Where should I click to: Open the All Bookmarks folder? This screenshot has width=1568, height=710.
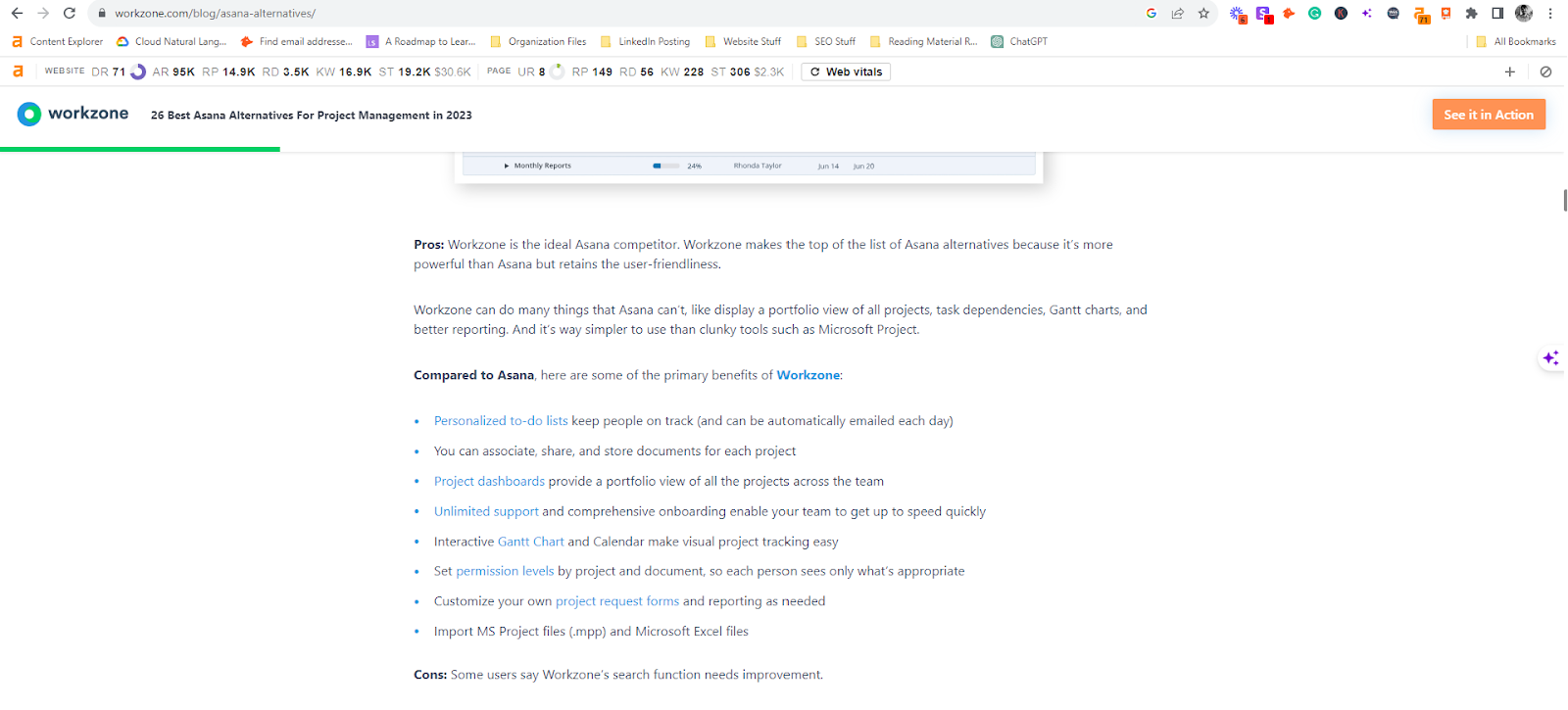pos(1516,42)
